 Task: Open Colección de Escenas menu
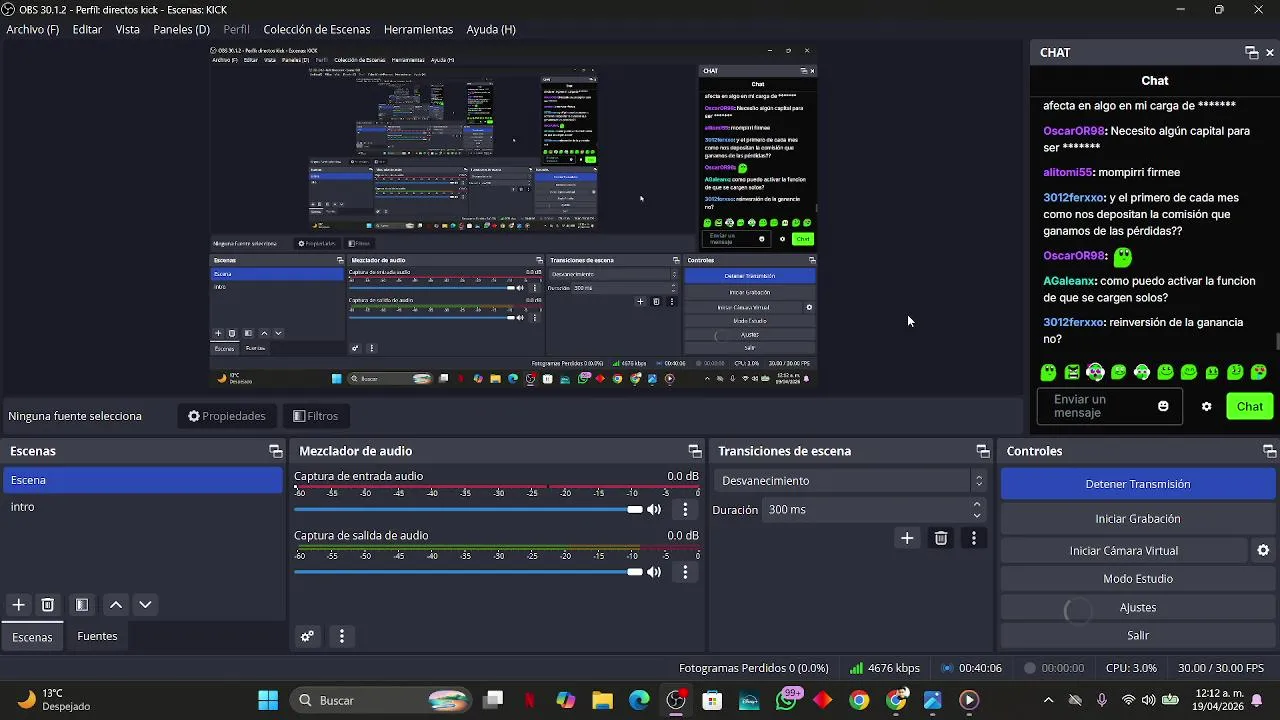[x=317, y=29]
